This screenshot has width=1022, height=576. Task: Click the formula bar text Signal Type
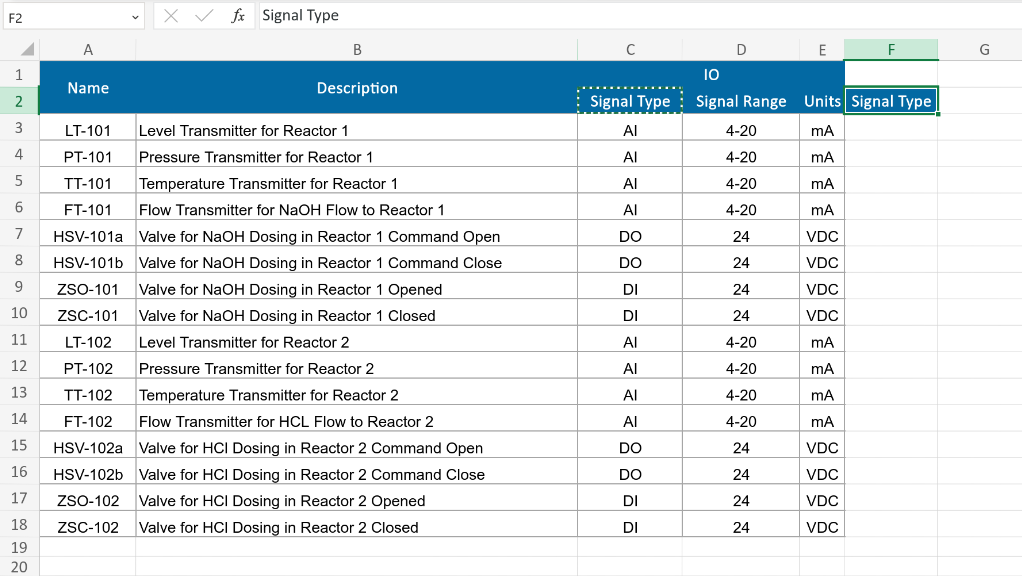point(301,16)
